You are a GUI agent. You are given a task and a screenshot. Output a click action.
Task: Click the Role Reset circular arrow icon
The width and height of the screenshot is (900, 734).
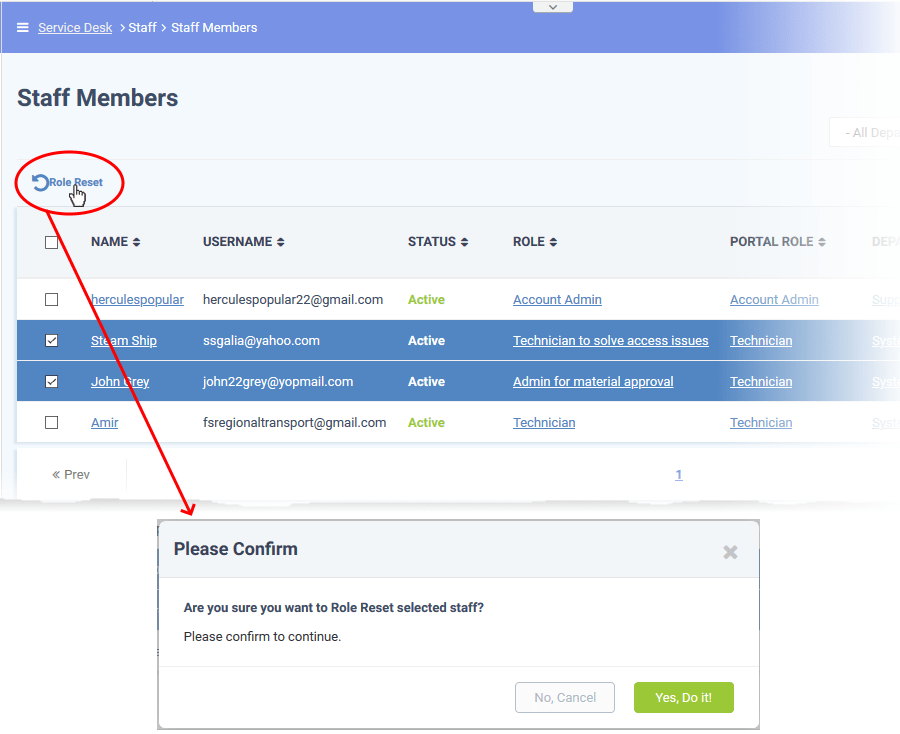tap(39, 182)
